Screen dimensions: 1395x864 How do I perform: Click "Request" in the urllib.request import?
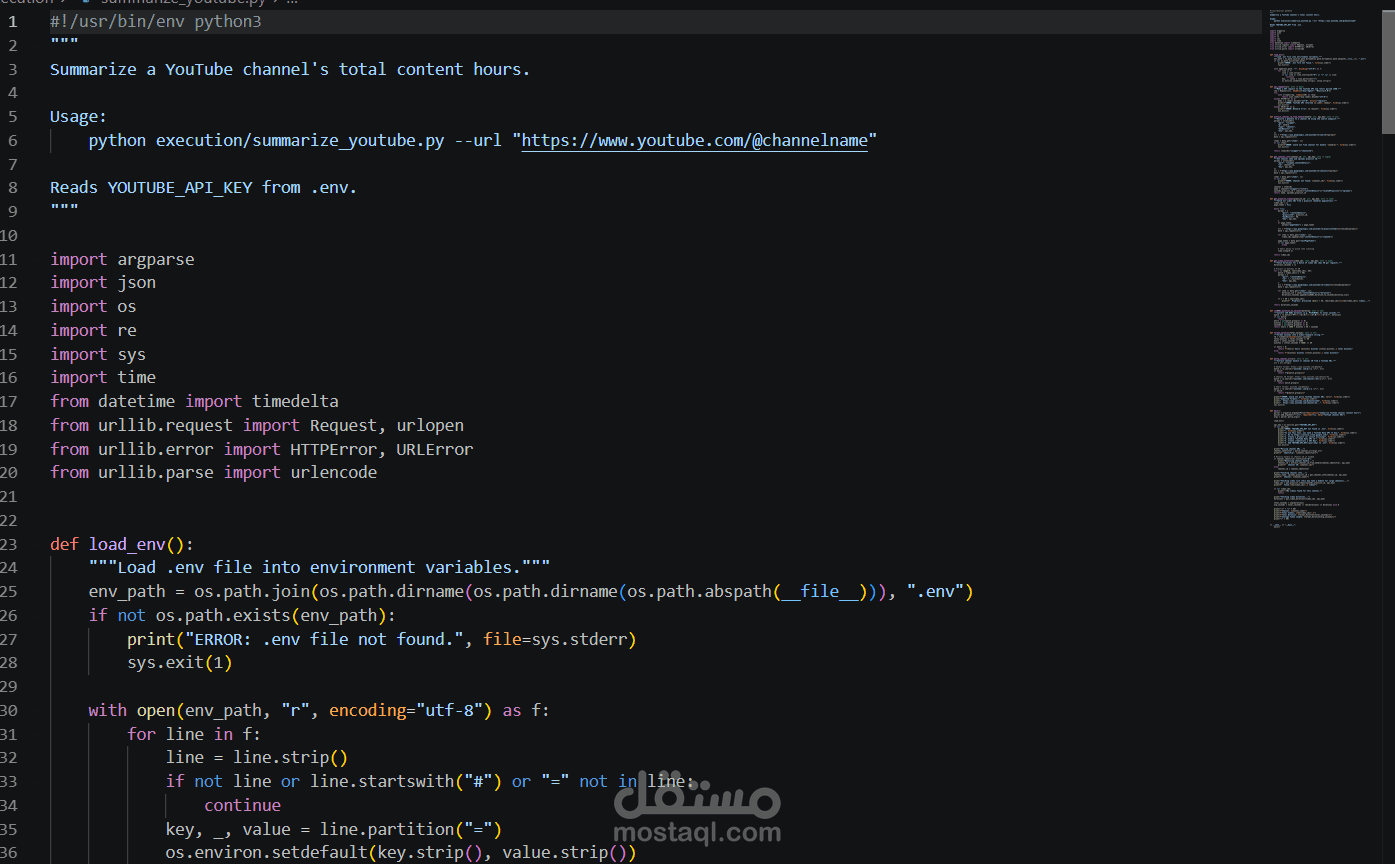tap(343, 425)
